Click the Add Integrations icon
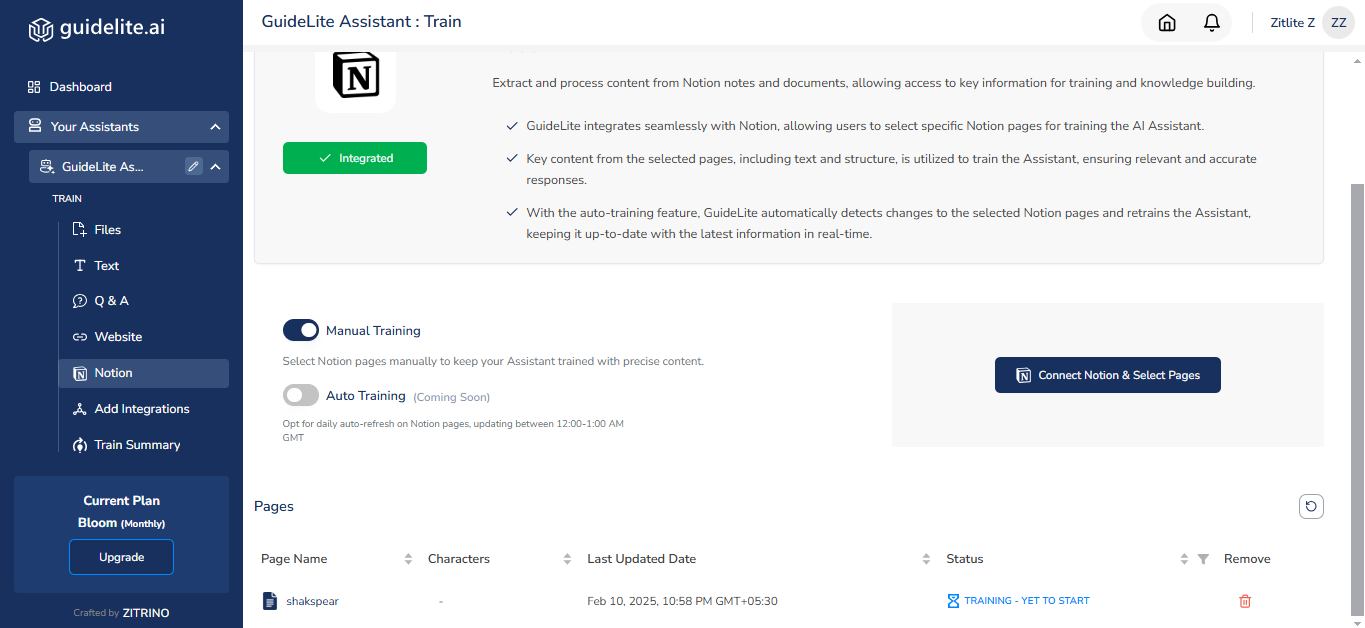1365x628 pixels. [x=80, y=409]
